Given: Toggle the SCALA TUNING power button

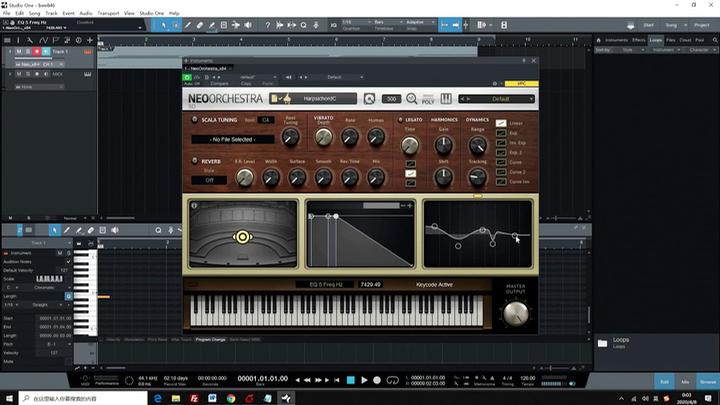Looking at the screenshot, I should click(x=195, y=119).
